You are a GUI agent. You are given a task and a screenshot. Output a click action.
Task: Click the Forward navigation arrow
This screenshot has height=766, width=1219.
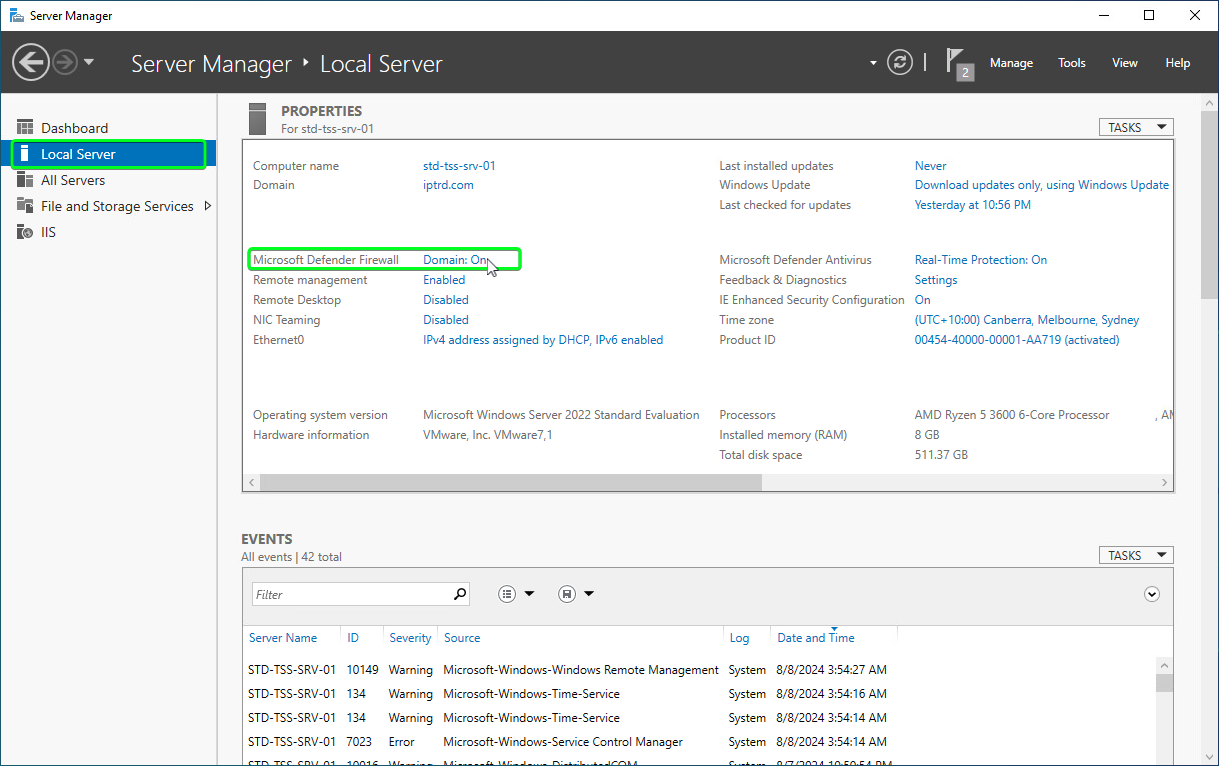pyautogui.click(x=65, y=62)
